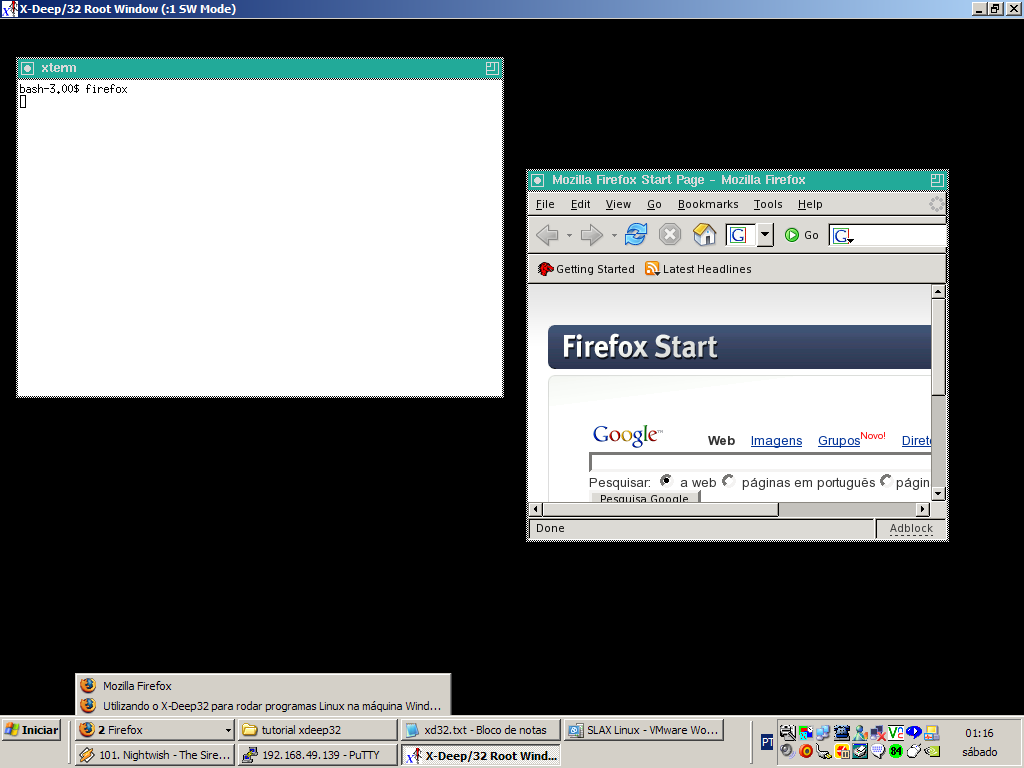Switch to 192.168.49.139 PuTTY taskbar button
Viewport: 1024px width, 768px height.
(317, 755)
